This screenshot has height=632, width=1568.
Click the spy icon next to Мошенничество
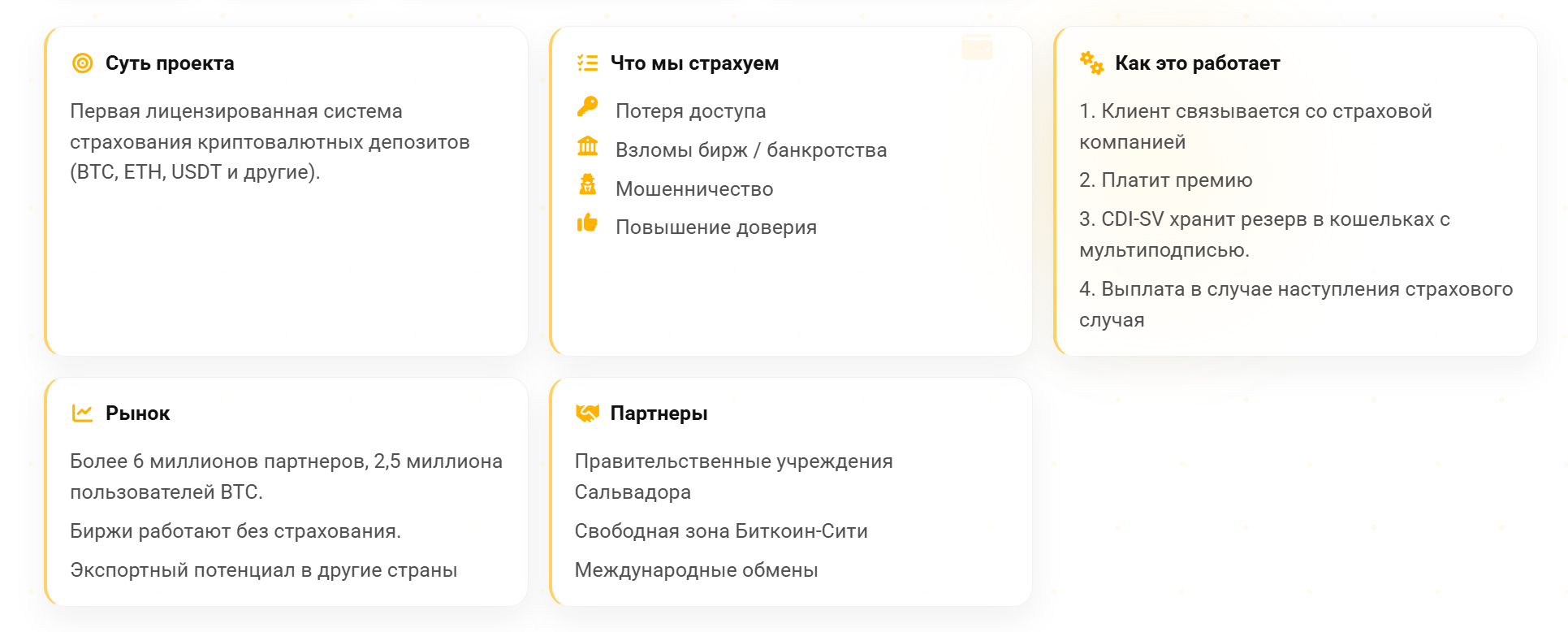click(x=587, y=184)
